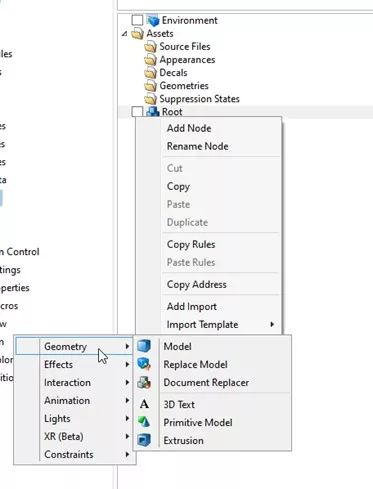
Task: Expand the Lights submenu arrow
Action: pyautogui.click(x=127, y=418)
